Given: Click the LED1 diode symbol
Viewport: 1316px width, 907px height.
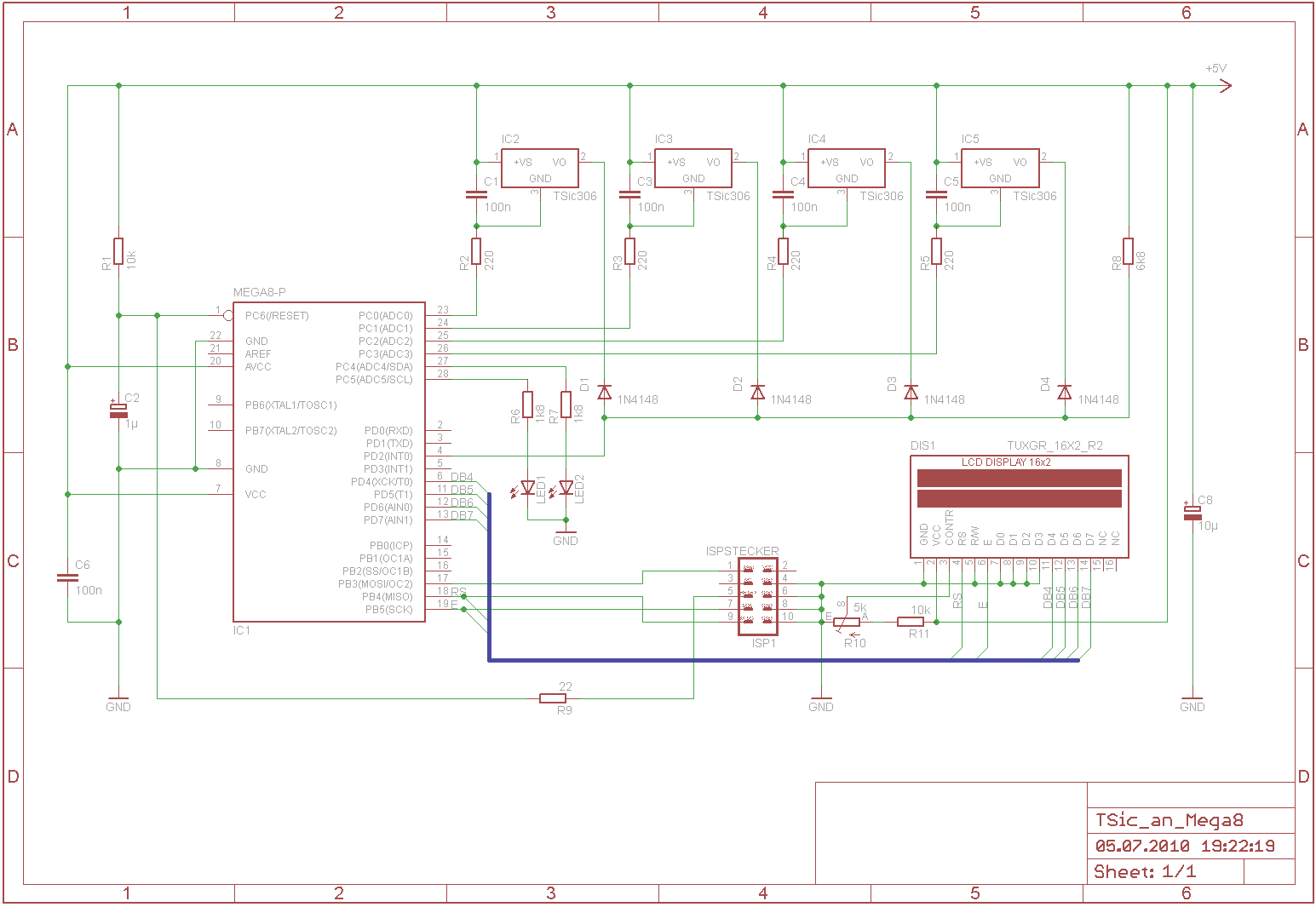Looking at the screenshot, I should point(529,487).
